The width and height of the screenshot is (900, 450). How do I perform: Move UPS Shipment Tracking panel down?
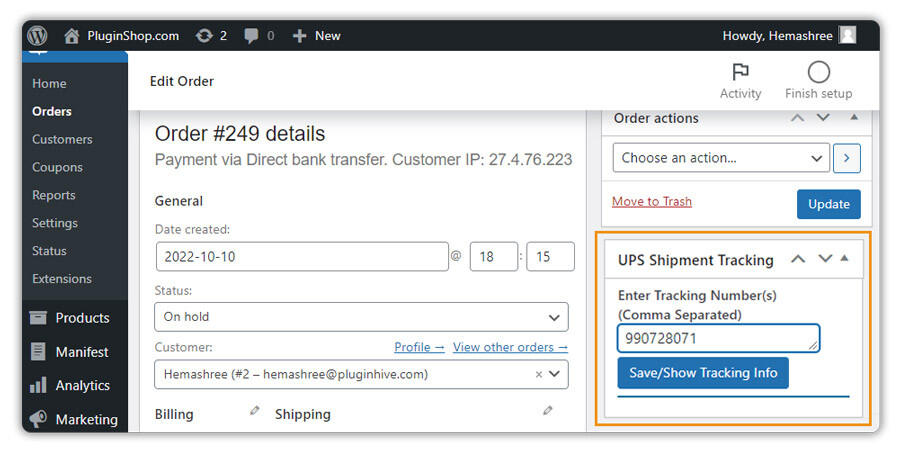(x=825, y=259)
